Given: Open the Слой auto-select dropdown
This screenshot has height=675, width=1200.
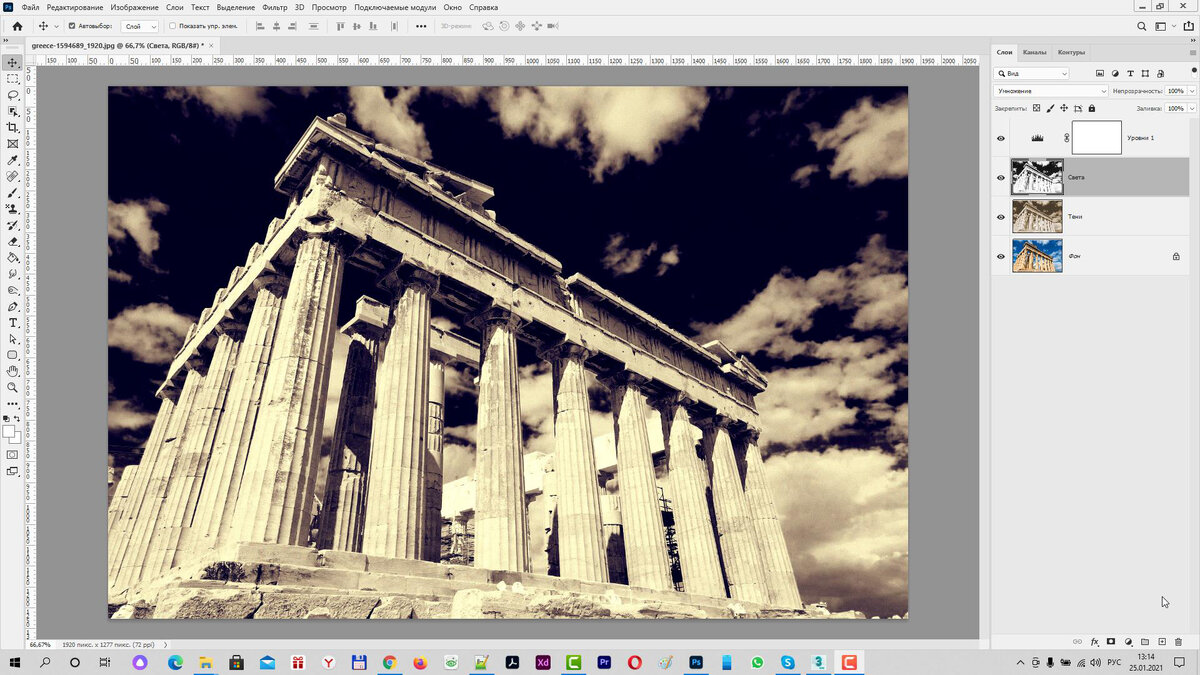Looking at the screenshot, I should click(139, 26).
